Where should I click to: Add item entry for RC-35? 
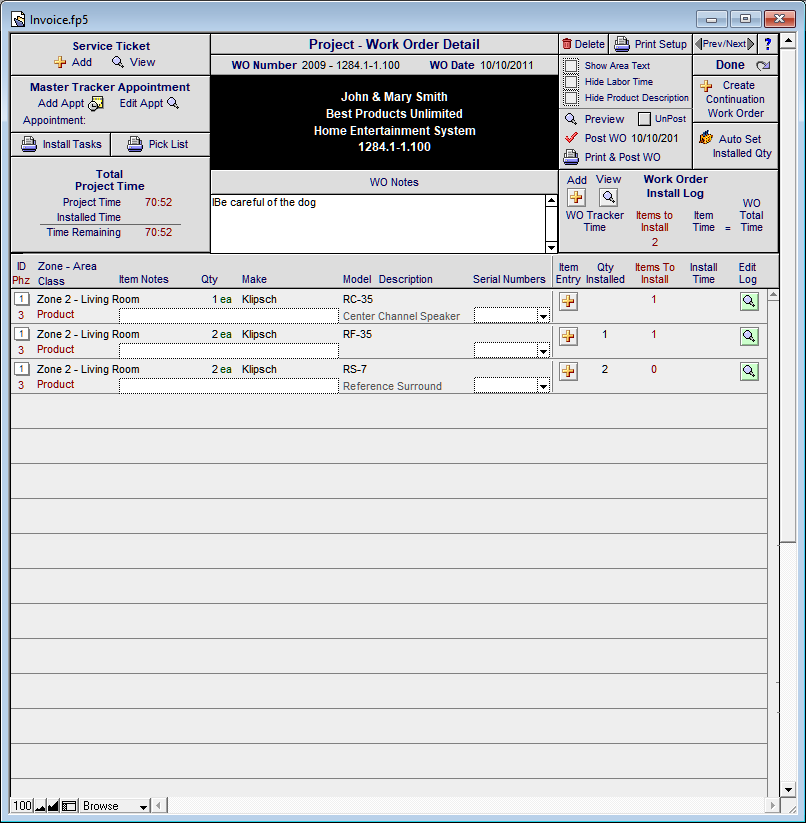coord(568,301)
